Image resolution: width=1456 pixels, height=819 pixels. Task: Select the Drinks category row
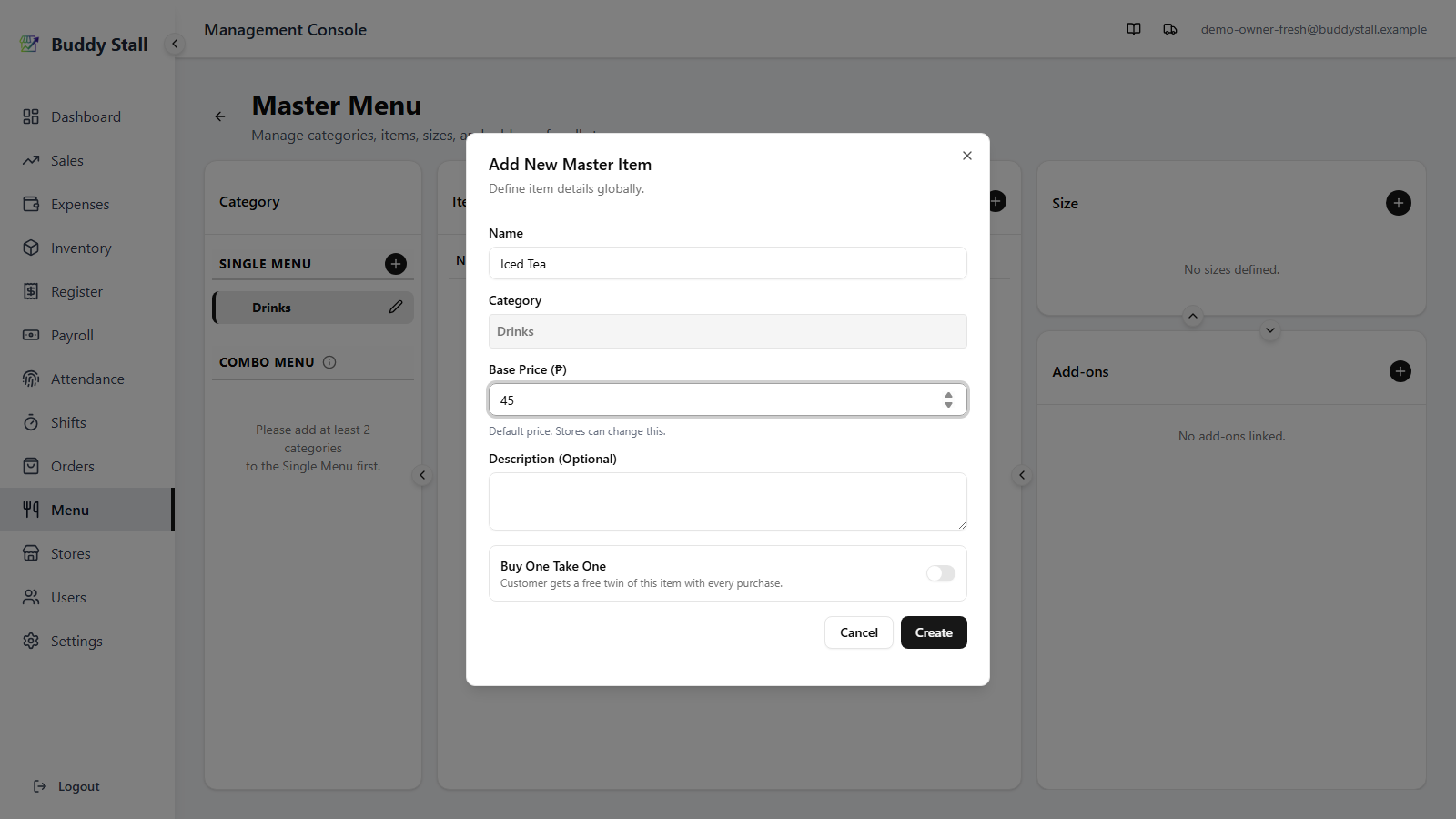pos(313,308)
